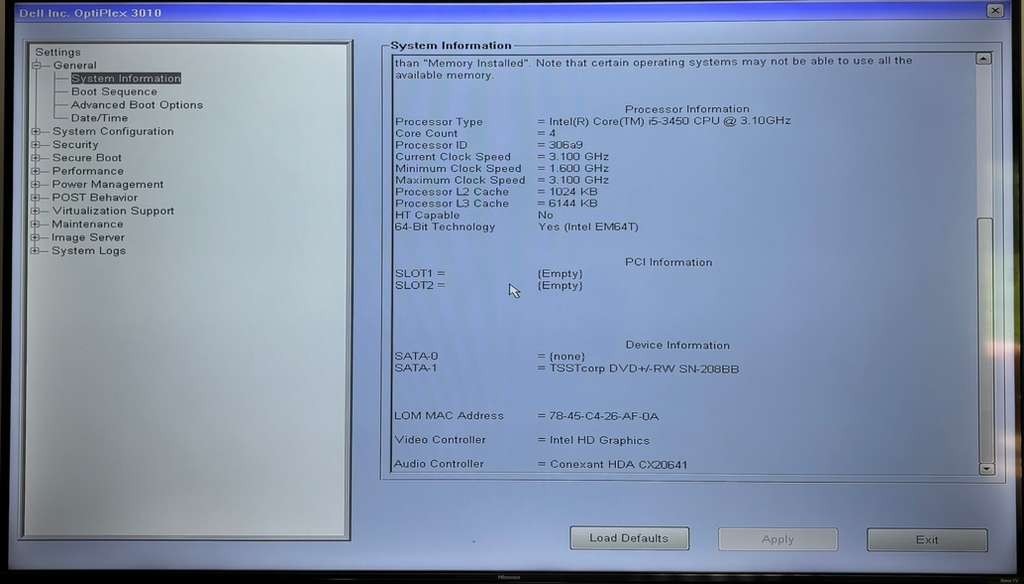Select Virtualization Support label
The image size is (1024, 584).
point(114,211)
